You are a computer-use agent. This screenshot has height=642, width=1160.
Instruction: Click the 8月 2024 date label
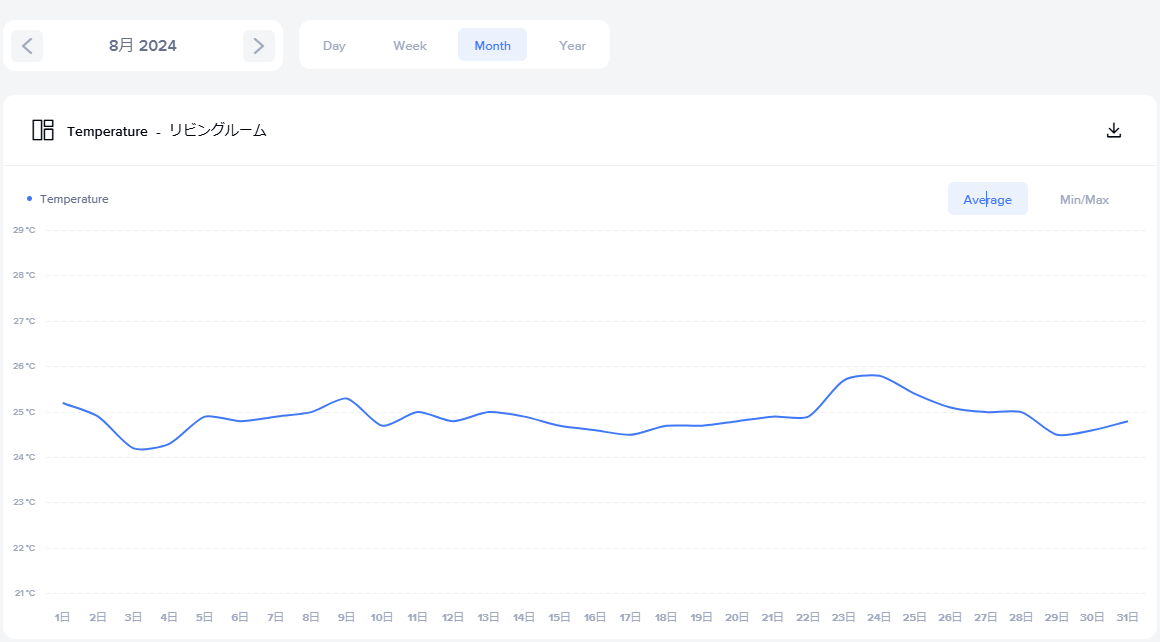(x=143, y=45)
